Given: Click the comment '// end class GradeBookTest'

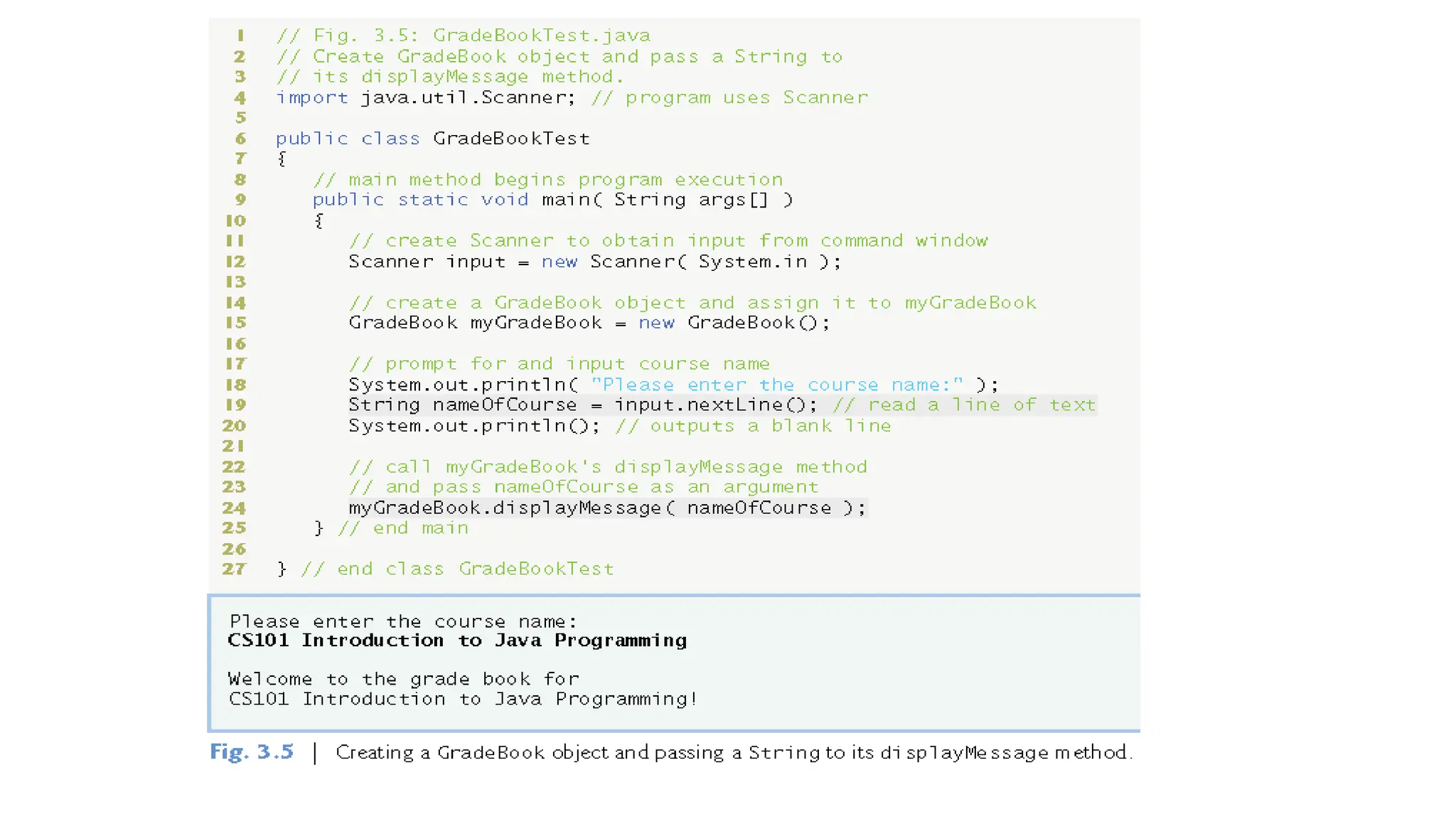Looking at the screenshot, I should (x=457, y=569).
